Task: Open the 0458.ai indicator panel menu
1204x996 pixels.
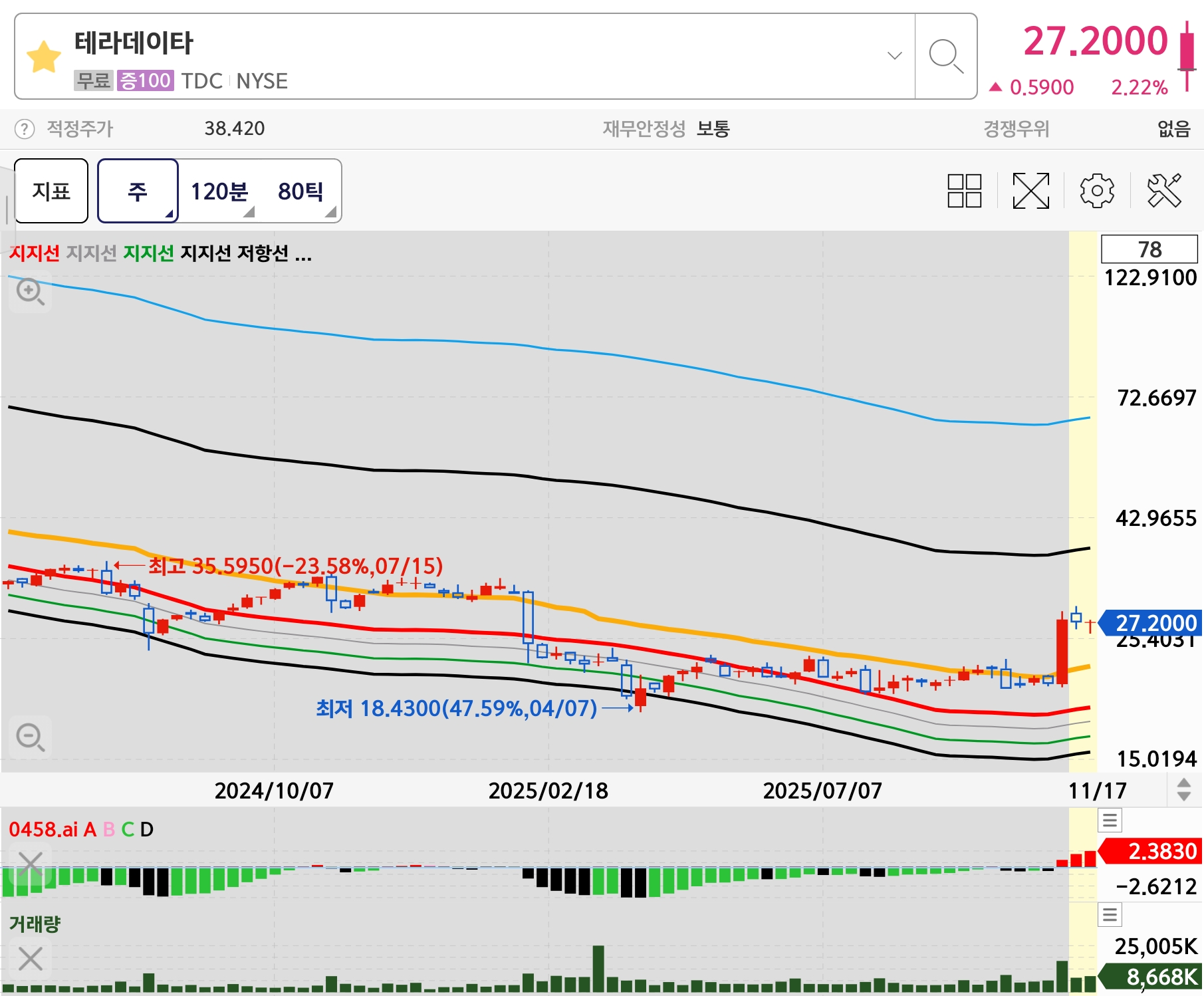Action: pyautogui.click(x=1110, y=820)
